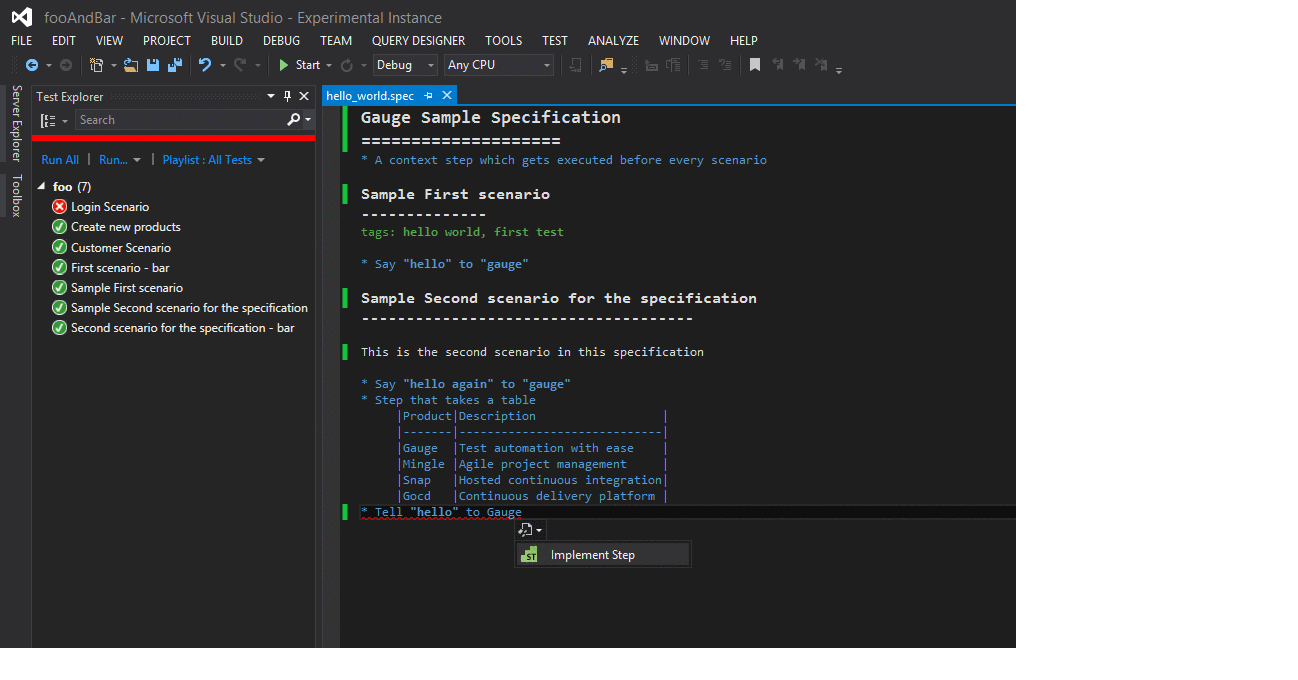The image size is (1298, 680).
Task: Click the 'Tell "hello" to Gauge' step line
Action: point(441,512)
